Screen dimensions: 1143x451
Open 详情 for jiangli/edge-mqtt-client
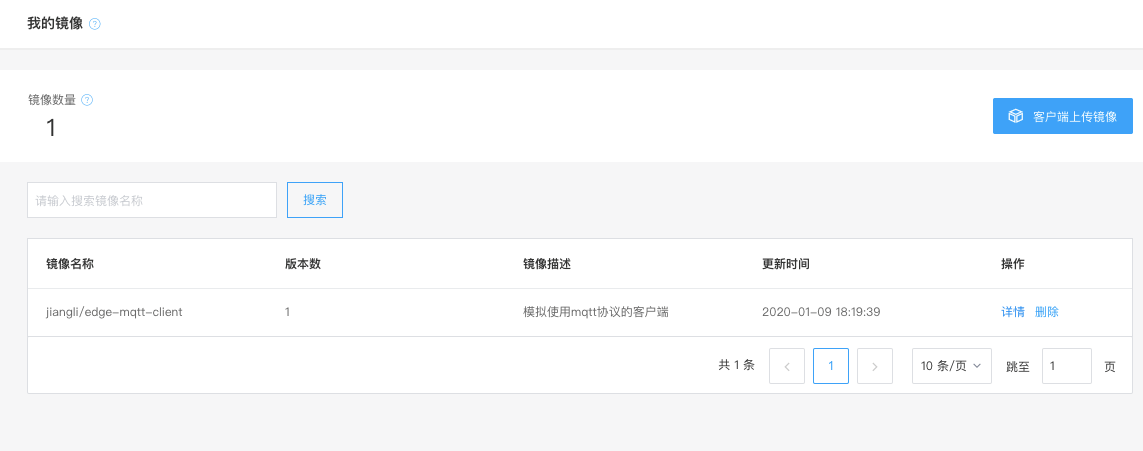tap(1013, 312)
